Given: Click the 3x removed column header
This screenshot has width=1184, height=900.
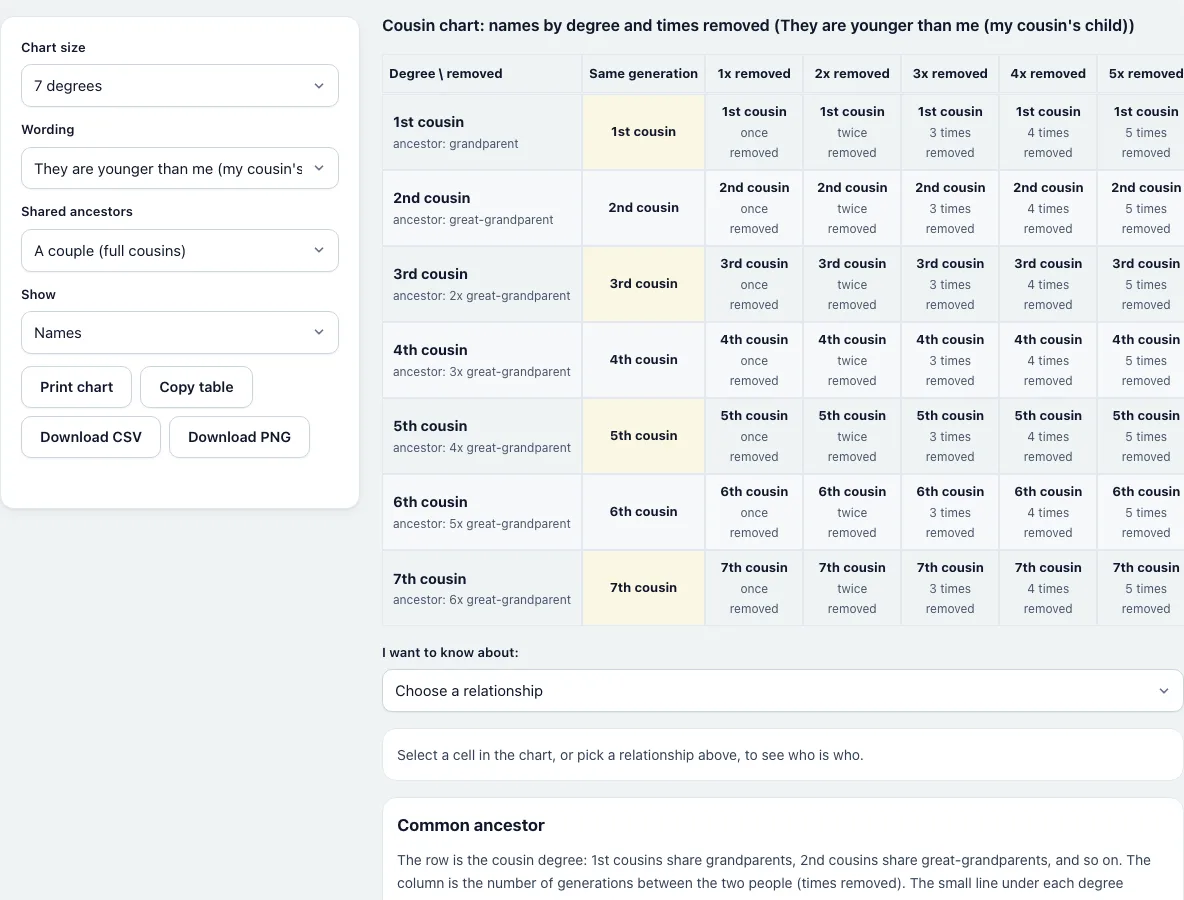Looking at the screenshot, I should 950,73.
